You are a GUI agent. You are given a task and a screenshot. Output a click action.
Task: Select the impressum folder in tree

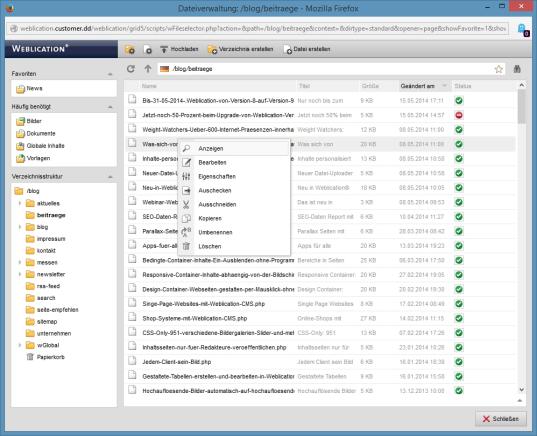coord(46,239)
